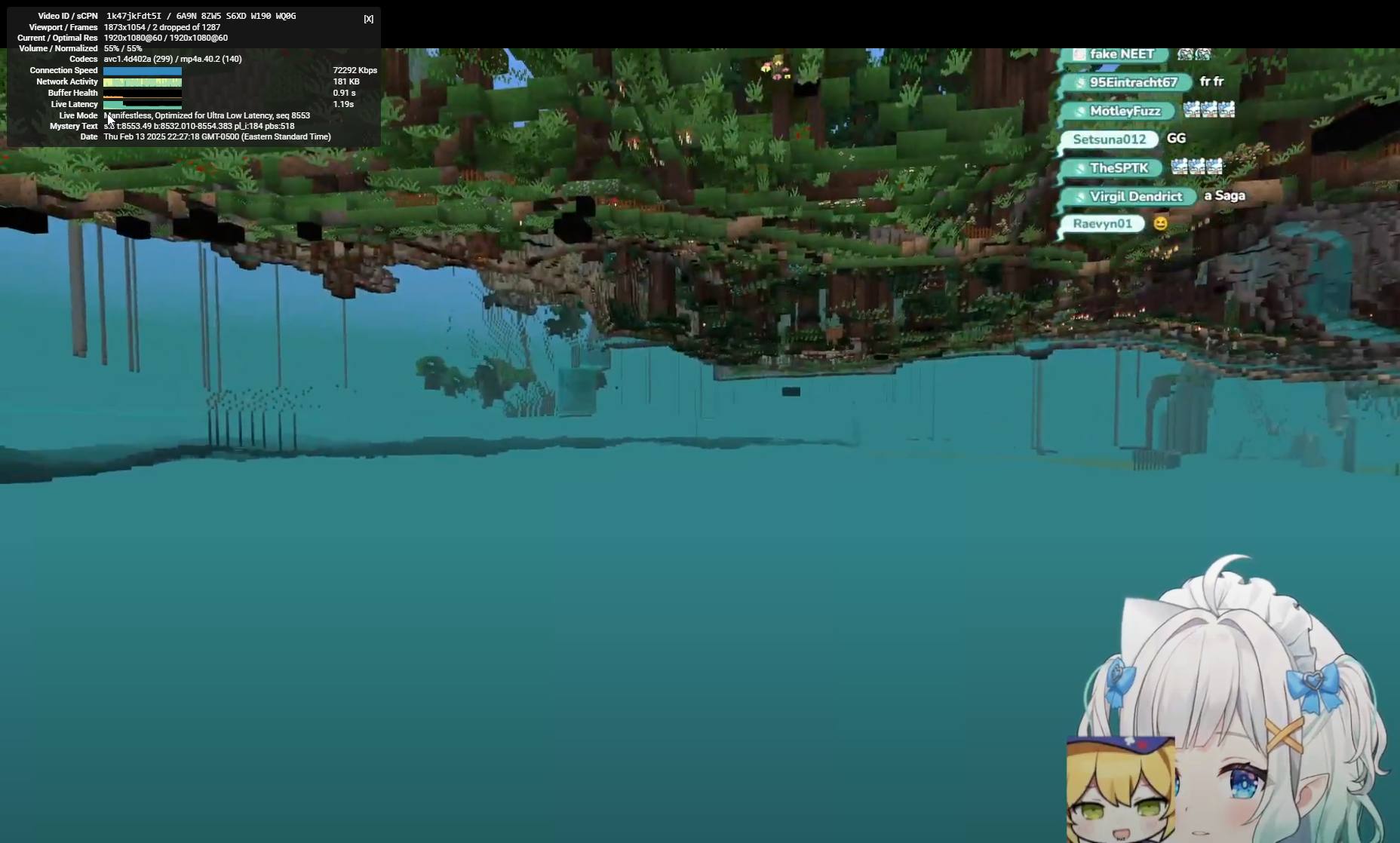This screenshot has height=843, width=1400.
Task: Click the network activity reading '181 KB'
Action: [x=346, y=81]
